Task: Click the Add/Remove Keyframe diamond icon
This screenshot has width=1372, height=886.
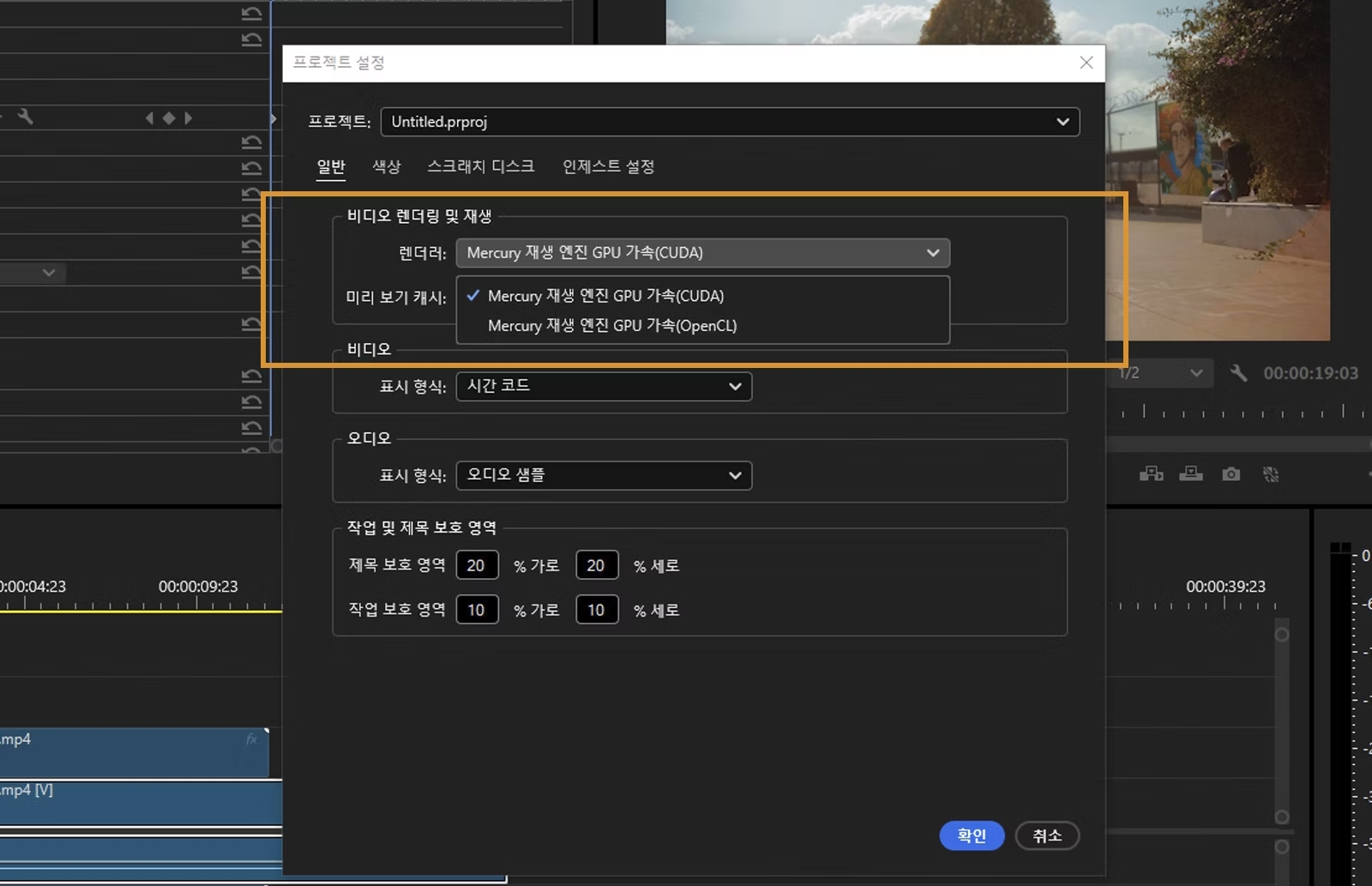Action: click(x=168, y=118)
